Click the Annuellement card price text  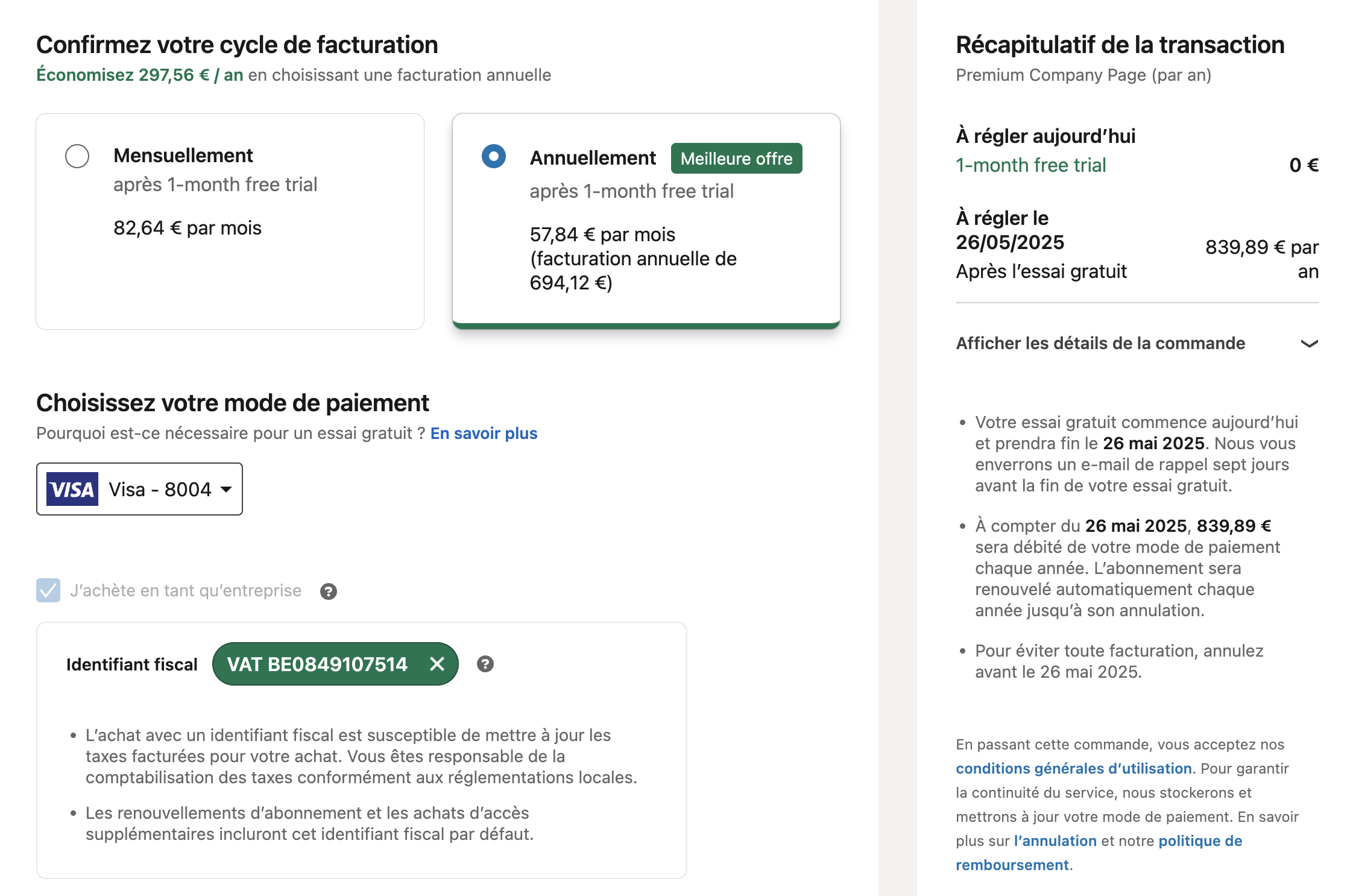point(633,259)
